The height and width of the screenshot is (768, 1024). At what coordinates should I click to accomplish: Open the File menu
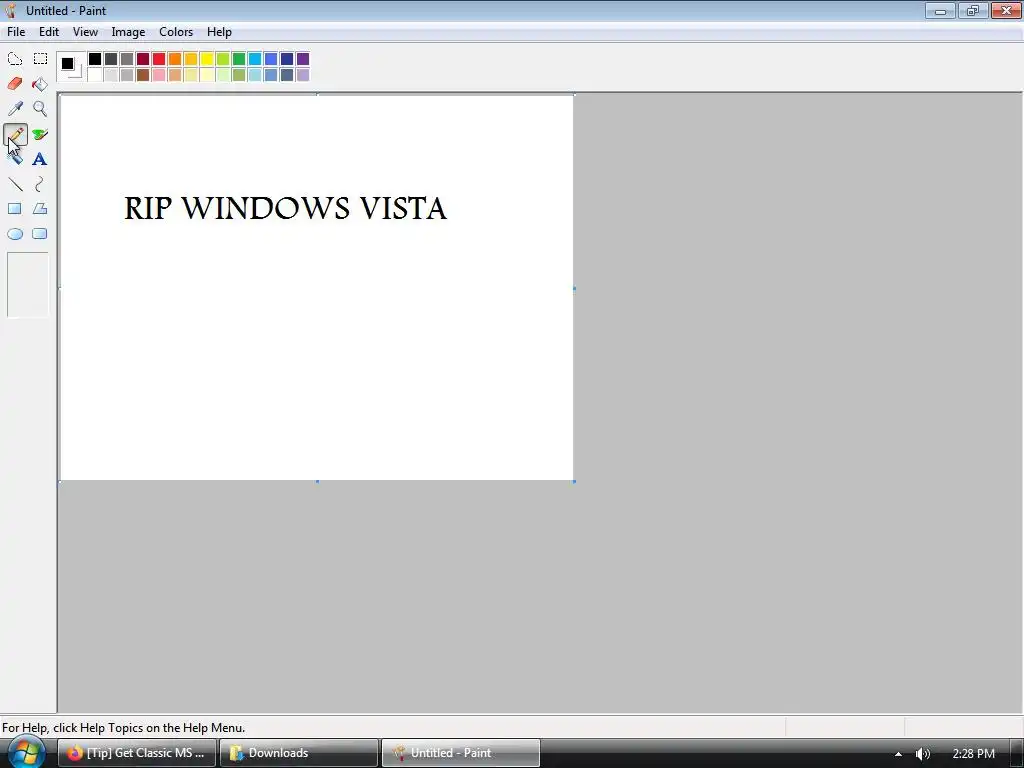(16, 32)
